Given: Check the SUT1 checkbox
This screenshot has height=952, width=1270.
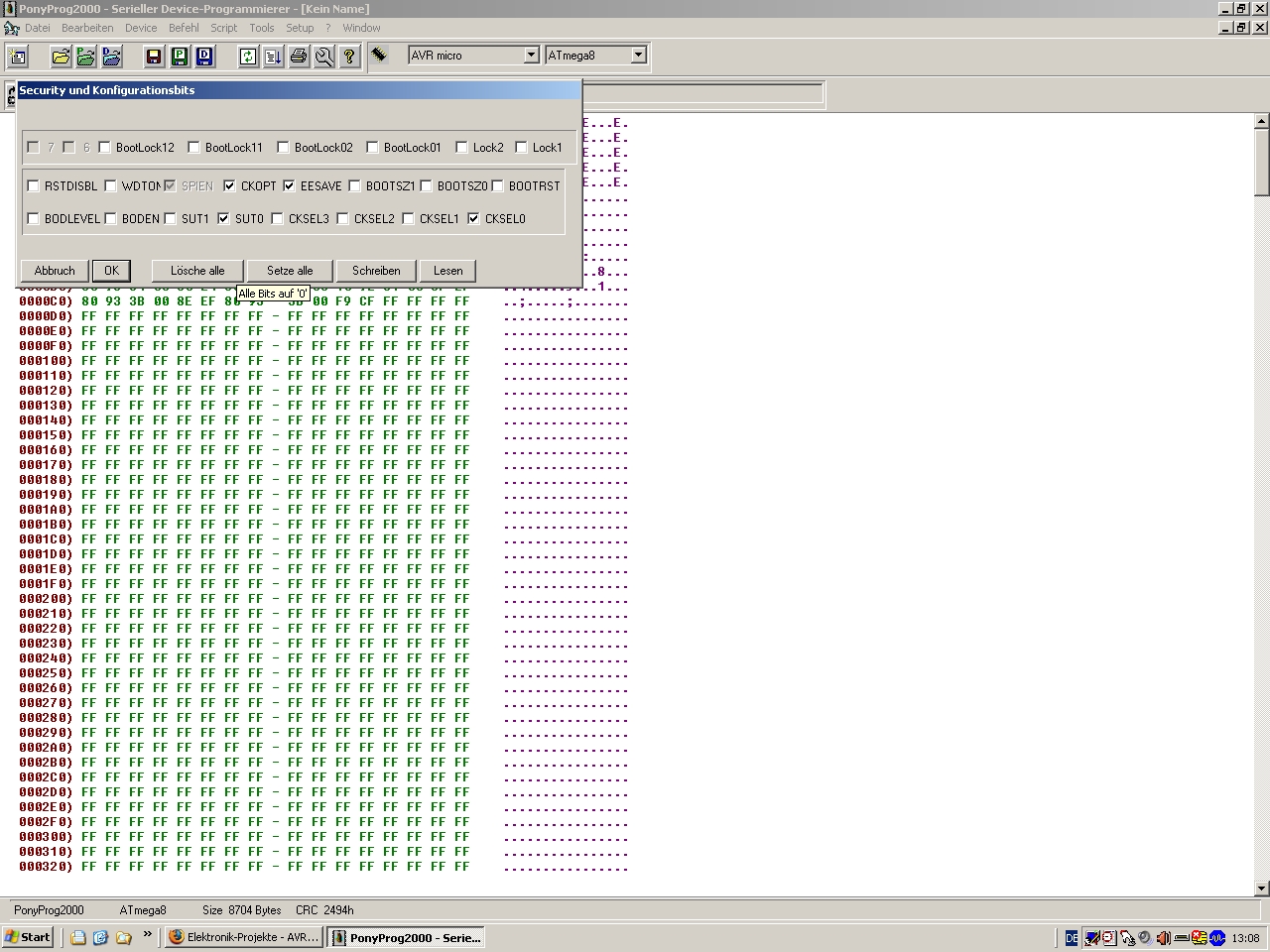Looking at the screenshot, I should [170, 218].
